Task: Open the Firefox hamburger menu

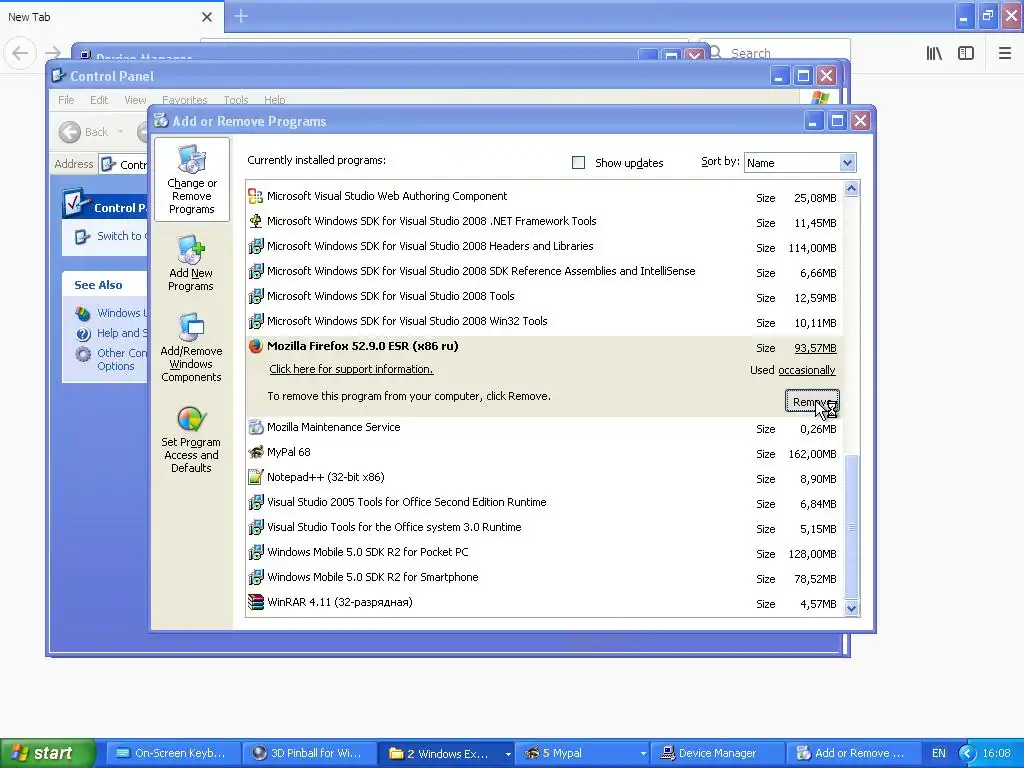Action: click(x=1005, y=53)
